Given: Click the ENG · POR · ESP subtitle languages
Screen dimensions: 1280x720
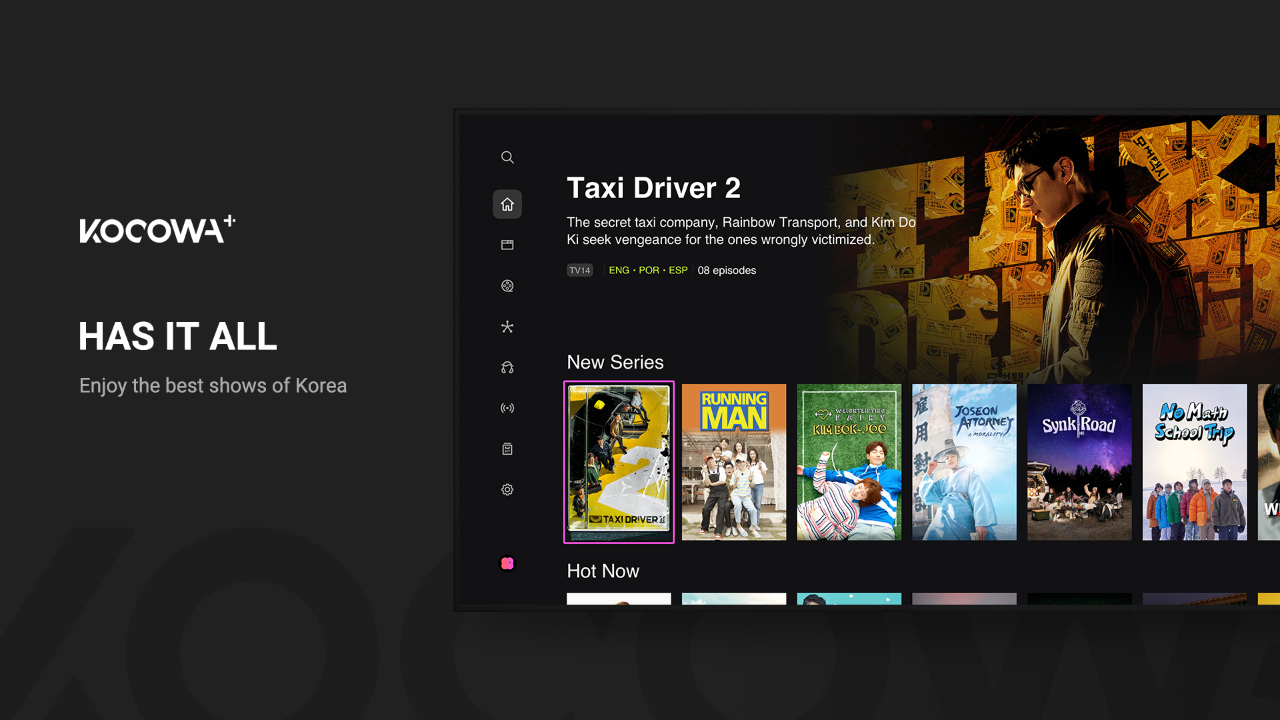Looking at the screenshot, I should [x=648, y=270].
